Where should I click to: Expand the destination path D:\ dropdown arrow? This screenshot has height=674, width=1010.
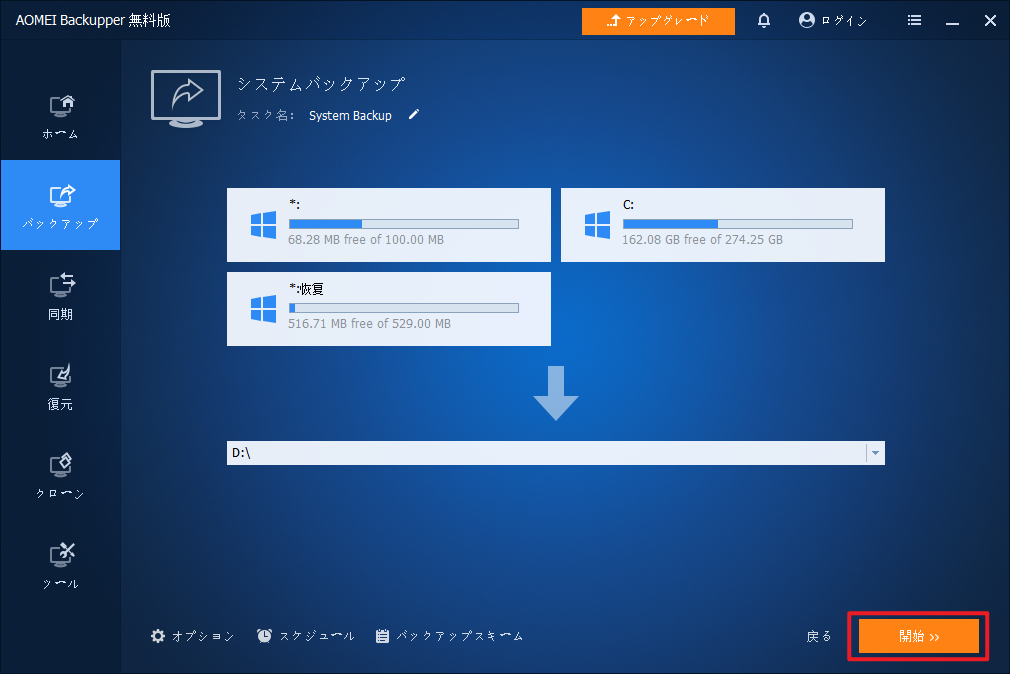point(875,453)
